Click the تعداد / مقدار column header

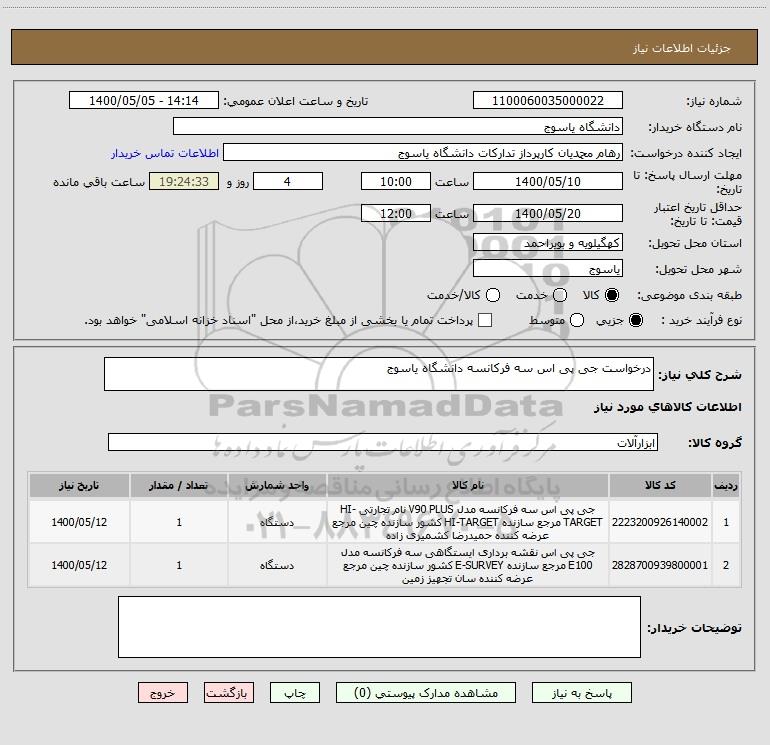(179, 485)
